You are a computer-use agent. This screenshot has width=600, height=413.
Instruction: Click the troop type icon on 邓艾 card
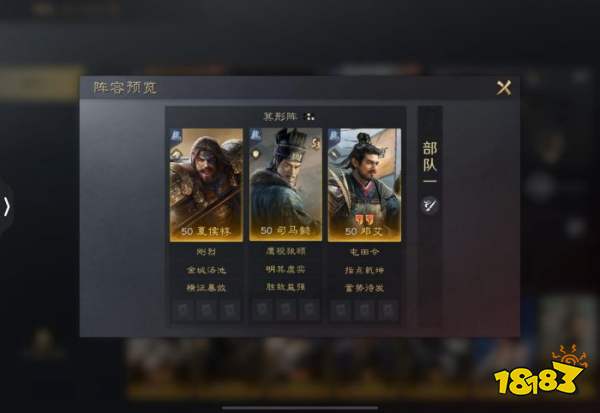pos(334,135)
